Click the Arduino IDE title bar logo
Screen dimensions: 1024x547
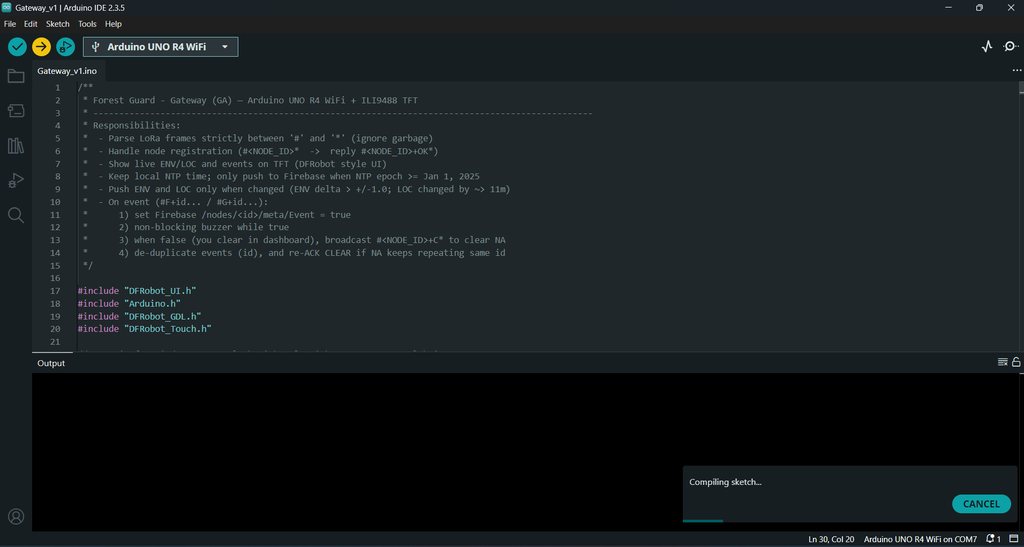click(7, 7)
